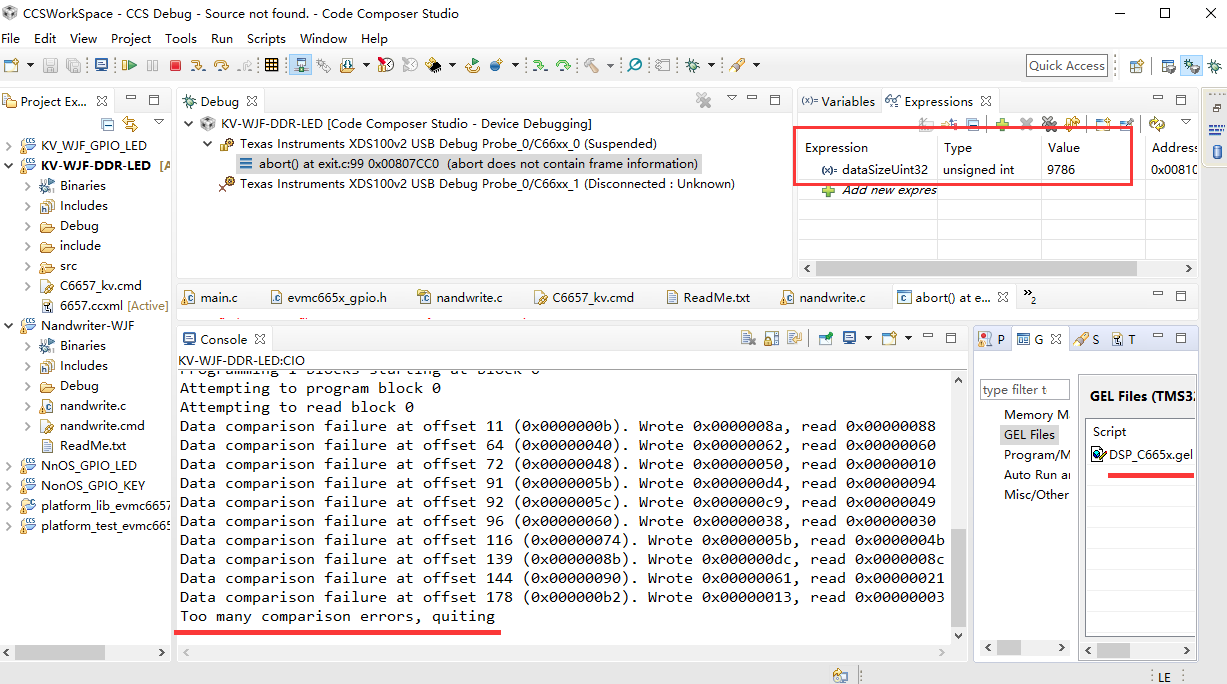Screen dimensions: 1227x684
Task: Click Remove All Terminated icon in Debug view
Action: coord(703,100)
